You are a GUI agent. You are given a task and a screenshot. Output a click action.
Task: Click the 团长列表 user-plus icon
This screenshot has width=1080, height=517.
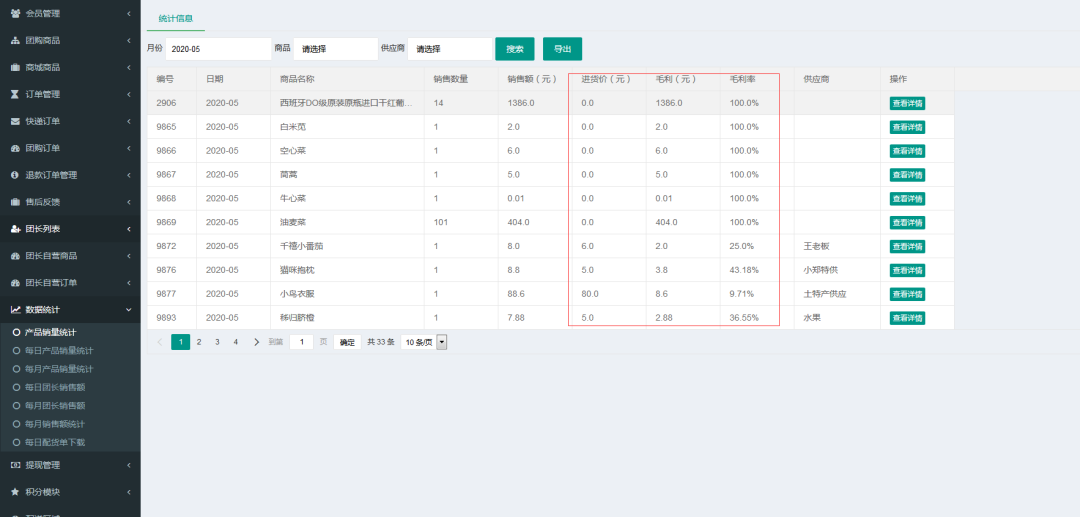(15, 229)
